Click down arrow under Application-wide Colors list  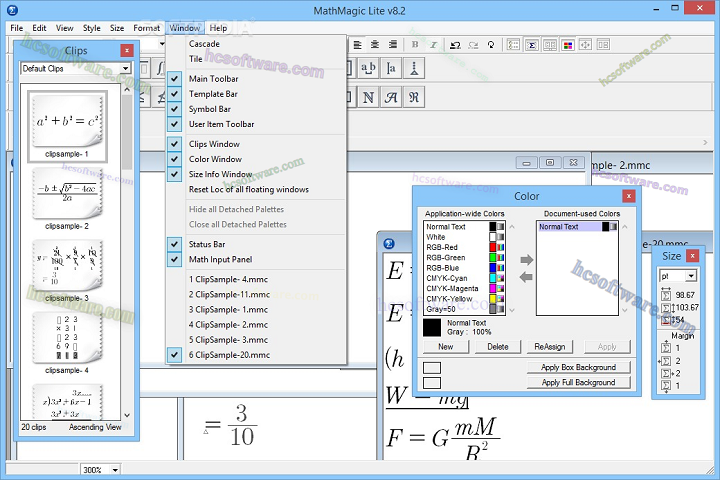(x=512, y=311)
